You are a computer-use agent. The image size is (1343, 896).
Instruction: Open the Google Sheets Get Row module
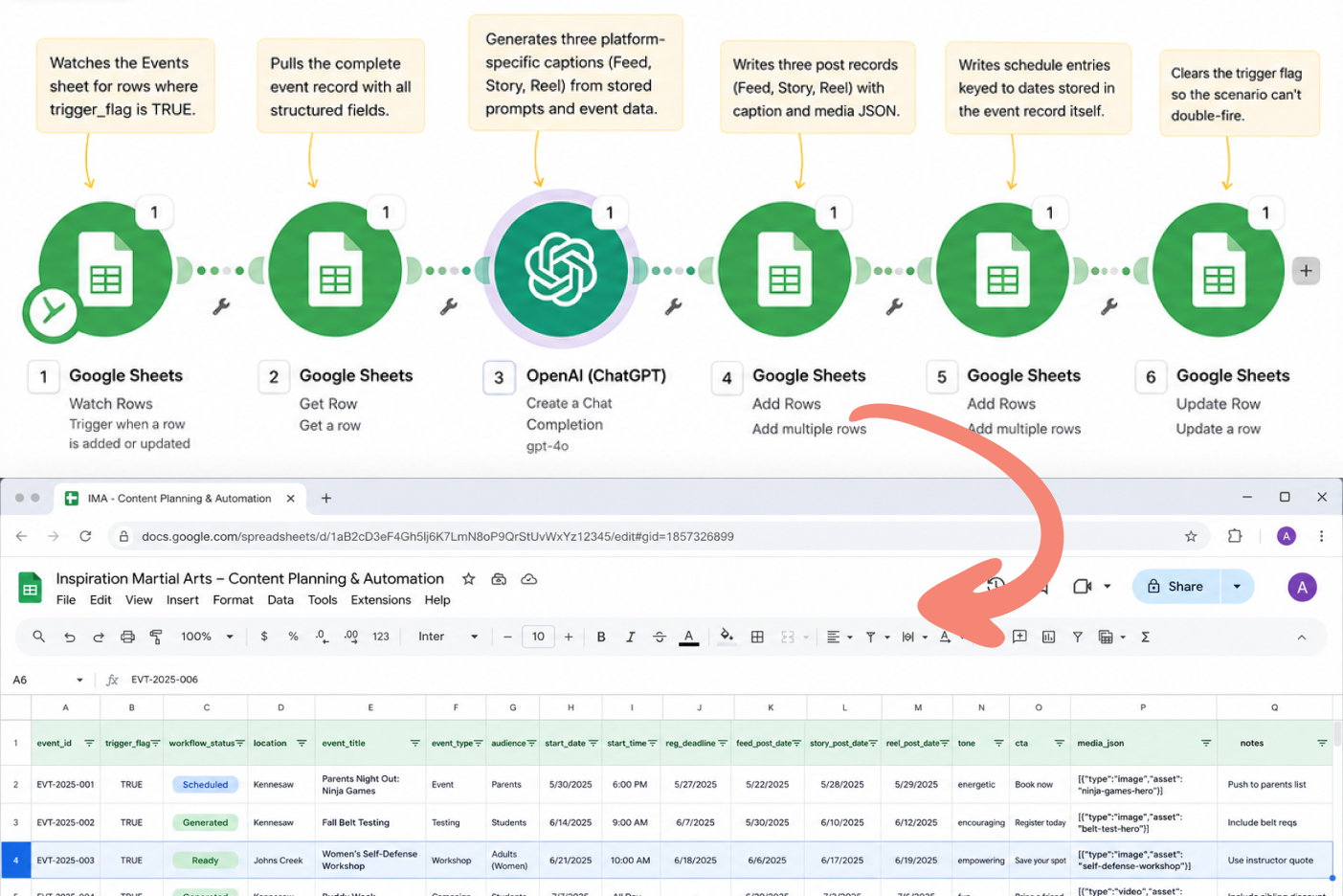(334, 269)
